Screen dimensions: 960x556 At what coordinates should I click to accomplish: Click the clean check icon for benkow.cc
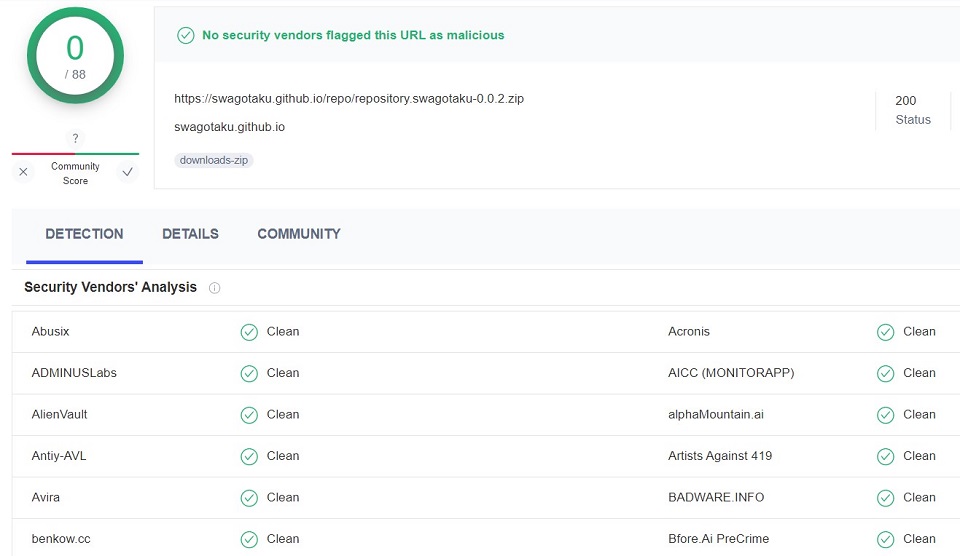coord(249,539)
